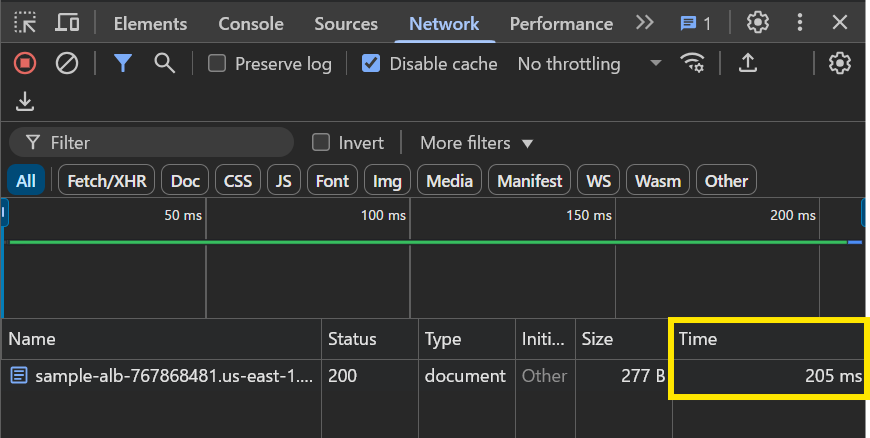Tick the Invert checkbox
The height and width of the screenshot is (438, 870).
pyautogui.click(x=321, y=142)
